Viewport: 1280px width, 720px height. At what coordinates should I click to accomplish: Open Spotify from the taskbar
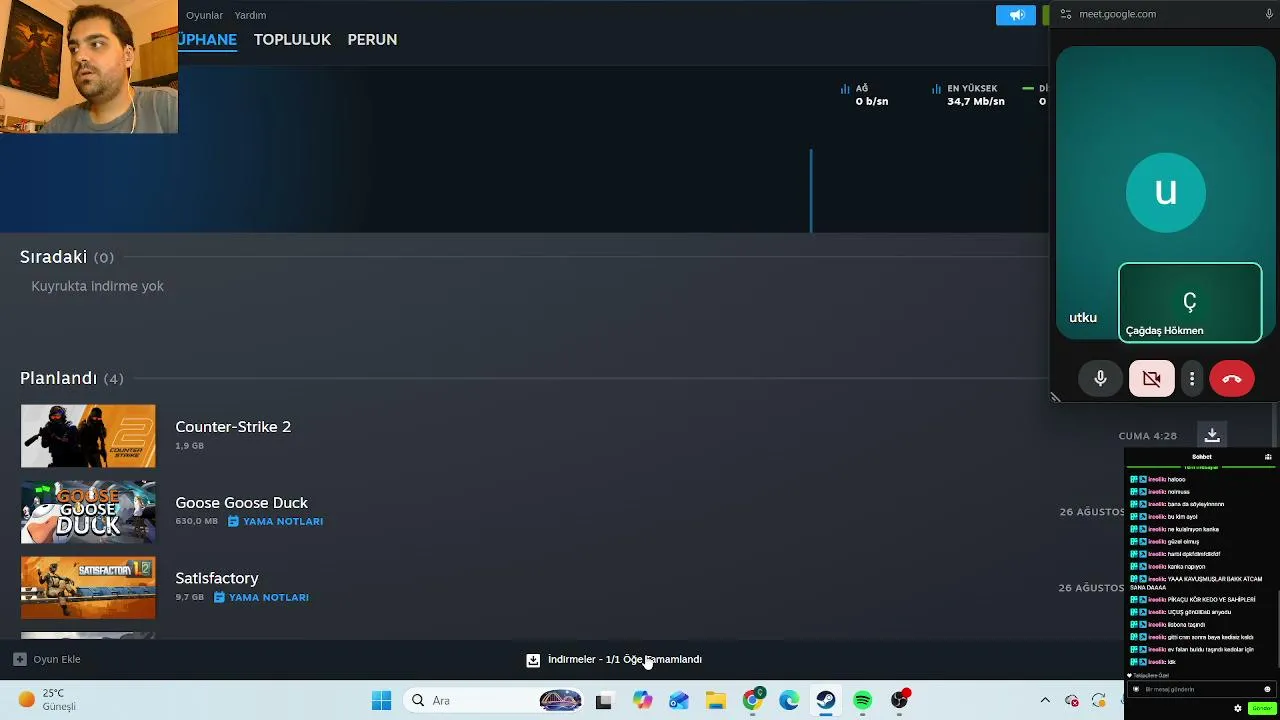click(862, 701)
